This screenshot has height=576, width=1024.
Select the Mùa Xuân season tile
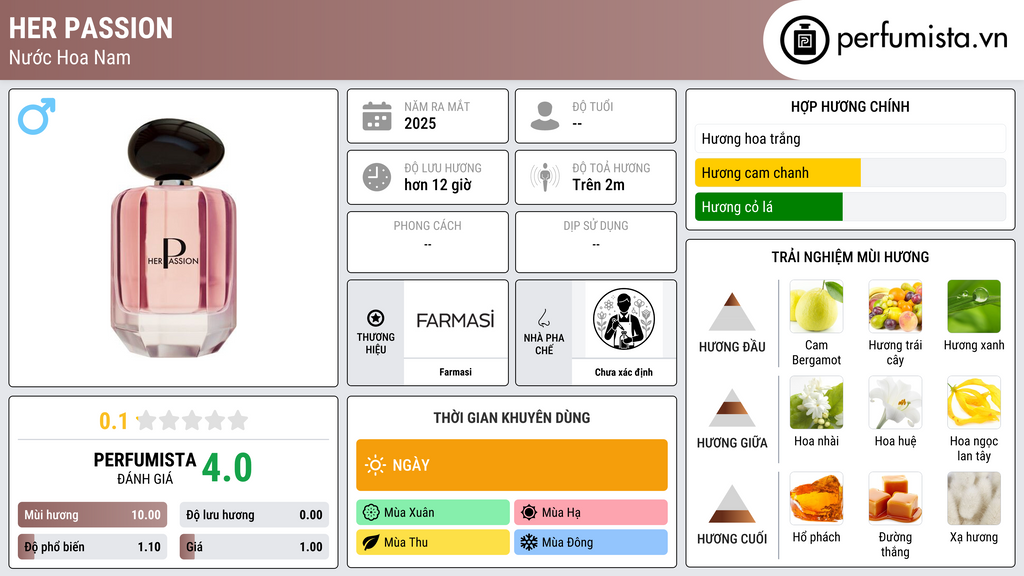[433, 512]
